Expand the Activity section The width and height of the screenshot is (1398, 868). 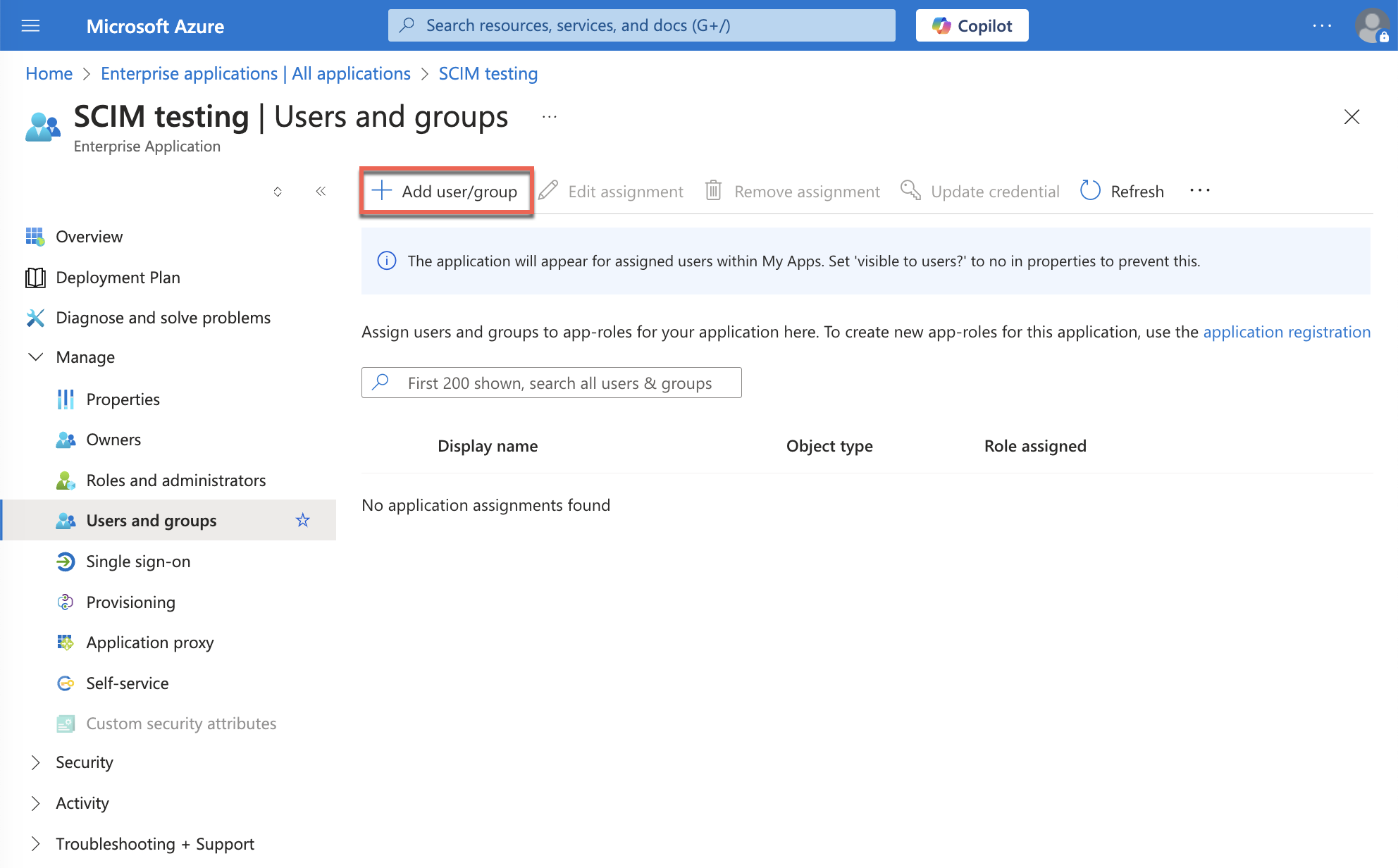tap(36, 803)
